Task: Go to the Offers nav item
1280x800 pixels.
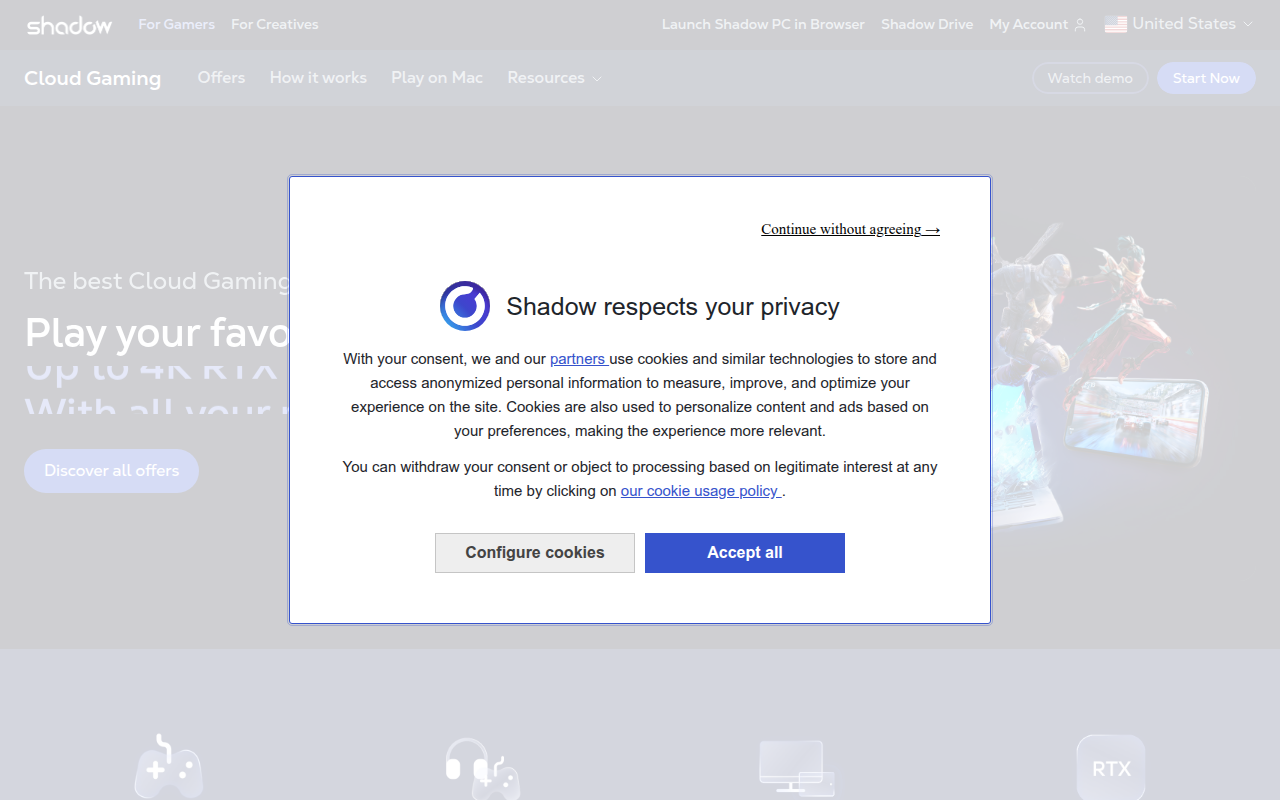Action: 221,78
